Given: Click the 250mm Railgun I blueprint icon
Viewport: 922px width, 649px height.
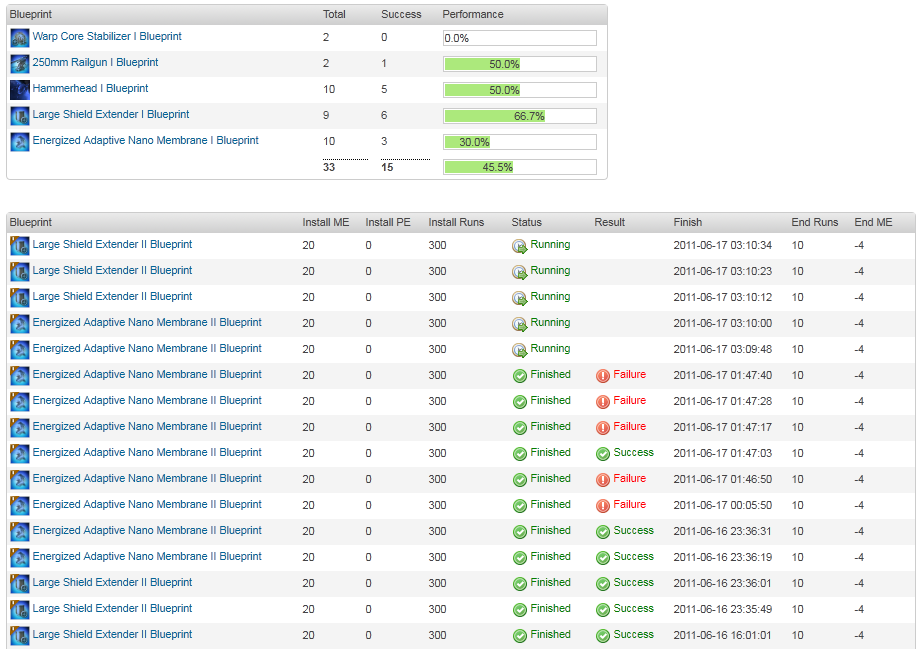Looking at the screenshot, I should [x=20, y=64].
